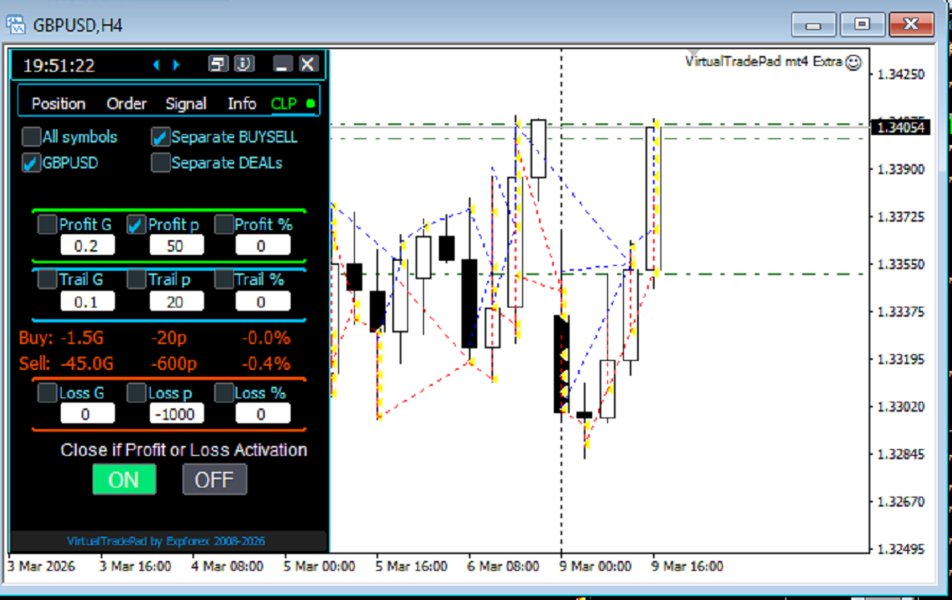Close the GBPUSD,H4 chart window
This screenshot has height=600, width=952.
(x=911, y=25)
